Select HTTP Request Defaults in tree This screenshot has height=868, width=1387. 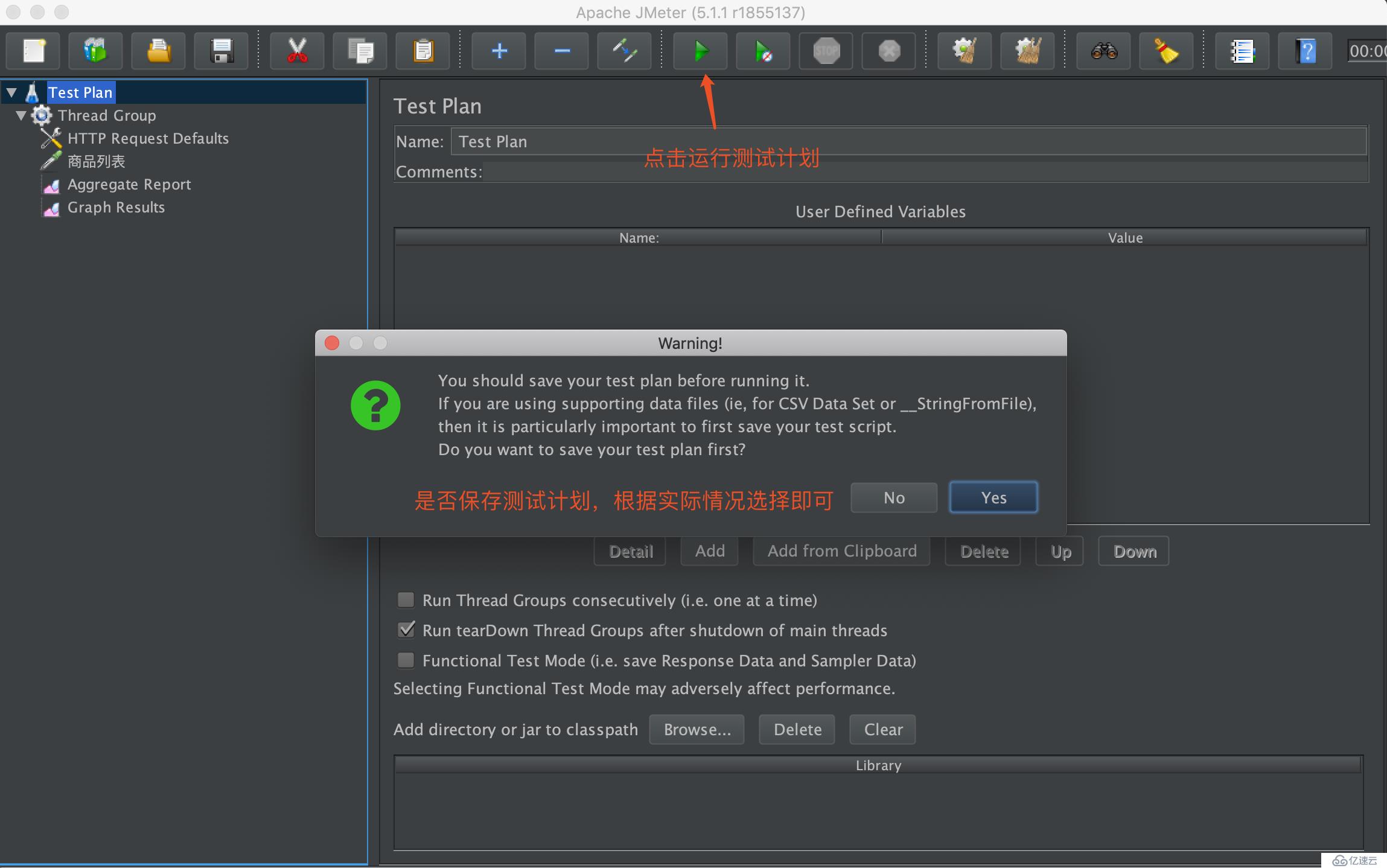(x=148, y=138)
